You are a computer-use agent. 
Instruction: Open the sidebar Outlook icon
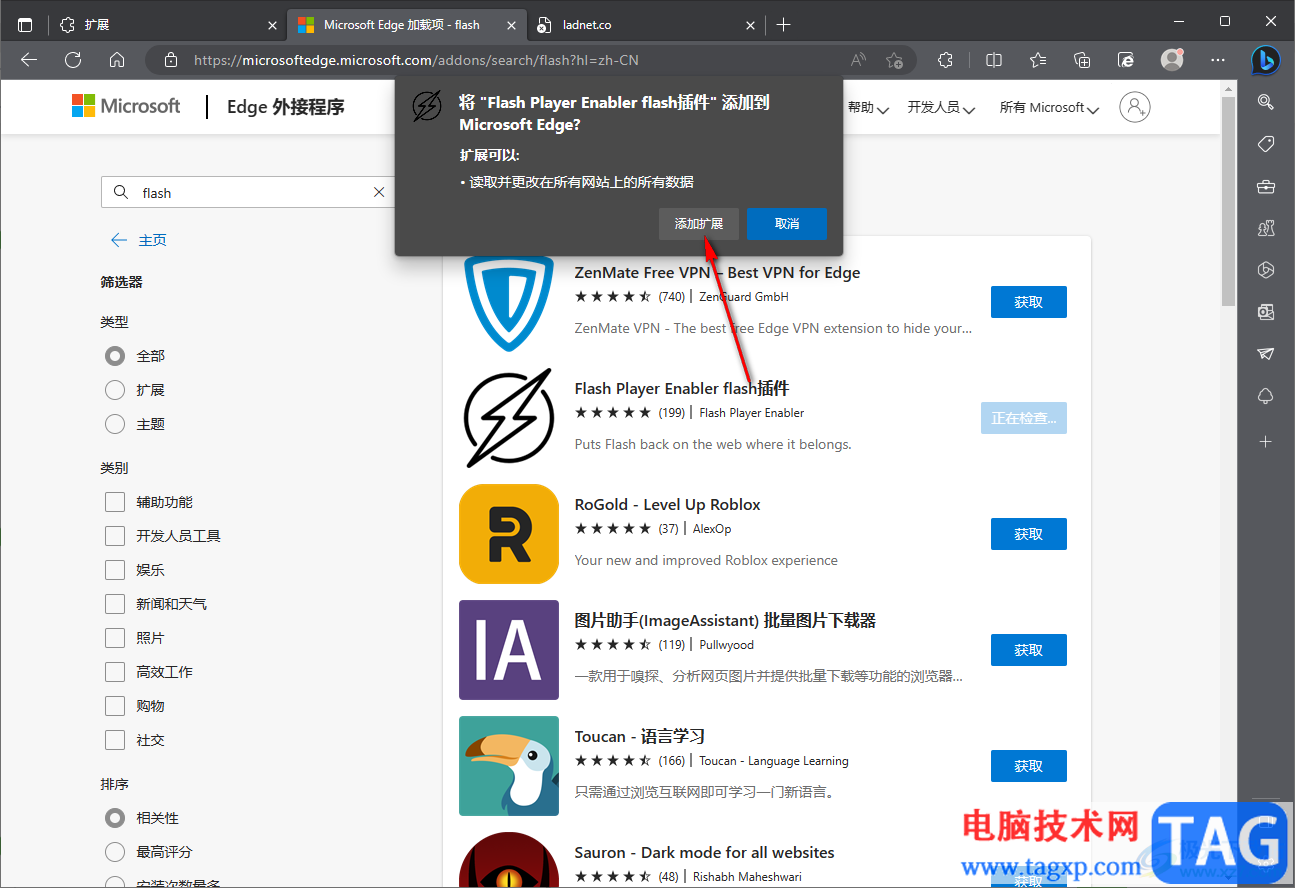pyautogui.click(x=1265, y=313)
